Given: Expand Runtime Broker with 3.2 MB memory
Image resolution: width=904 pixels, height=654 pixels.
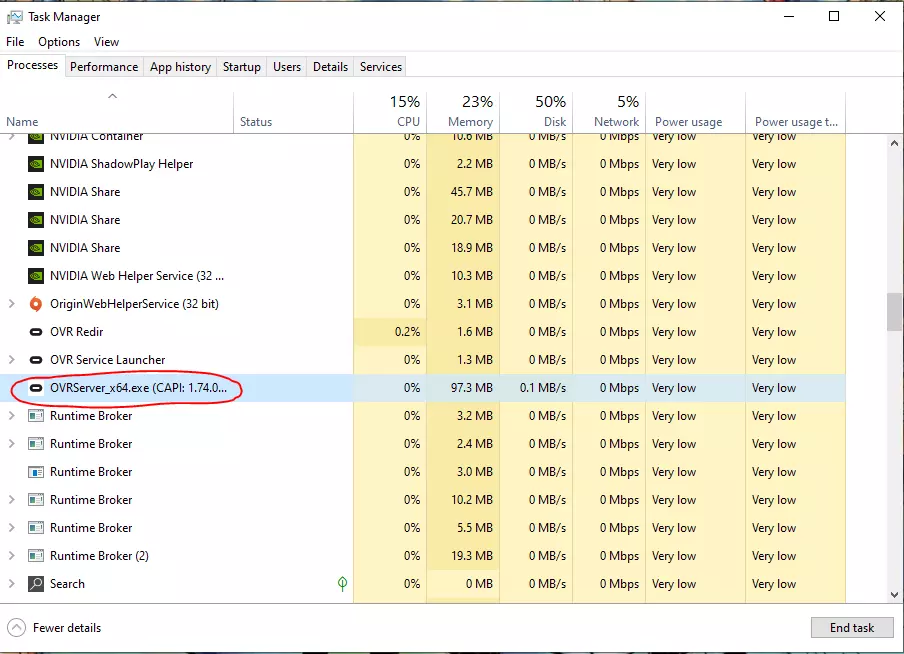Looking at the screenshot, I should point(12,415).
